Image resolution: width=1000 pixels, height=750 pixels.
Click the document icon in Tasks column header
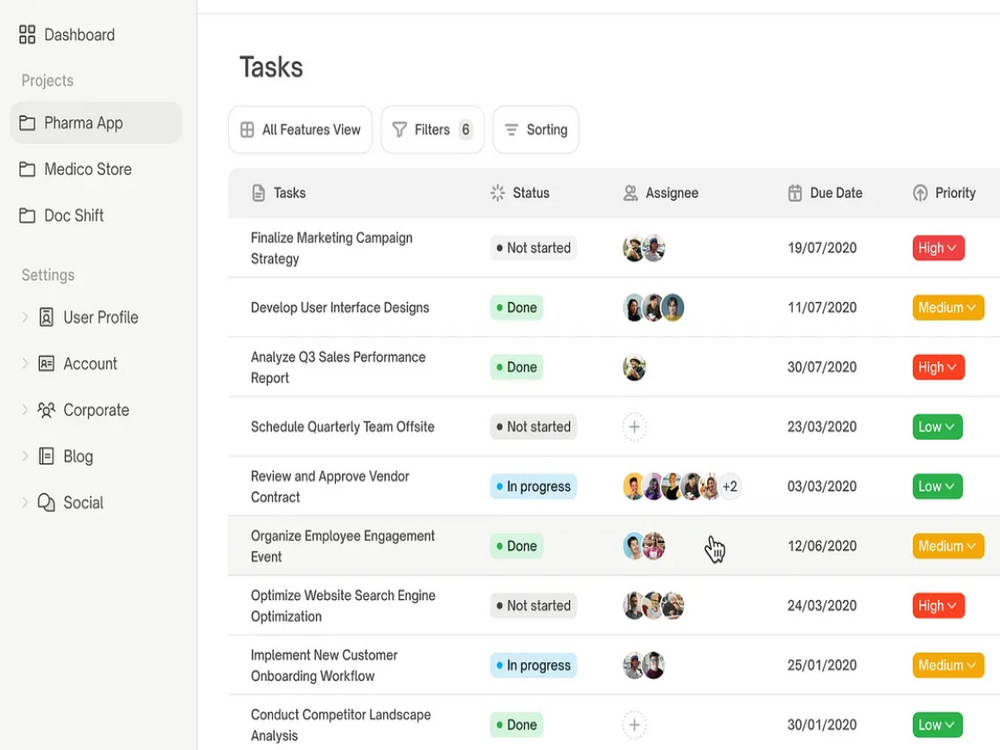(x=258, y=193)
